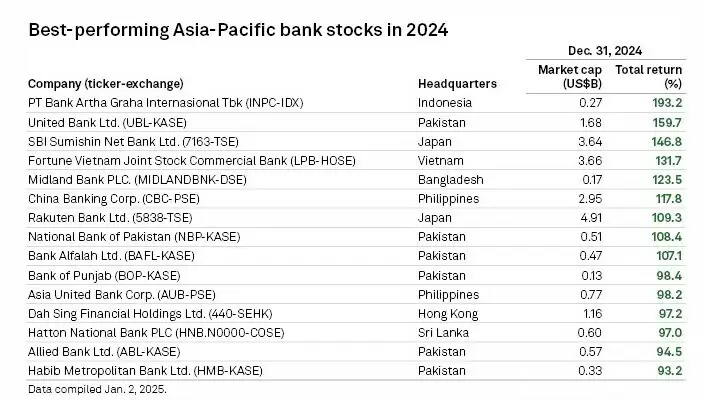Image resolution: width=704 pixels, height=400 pixels.
Task: Click the Total return (%) column header
Action: [x=648, y=76]
